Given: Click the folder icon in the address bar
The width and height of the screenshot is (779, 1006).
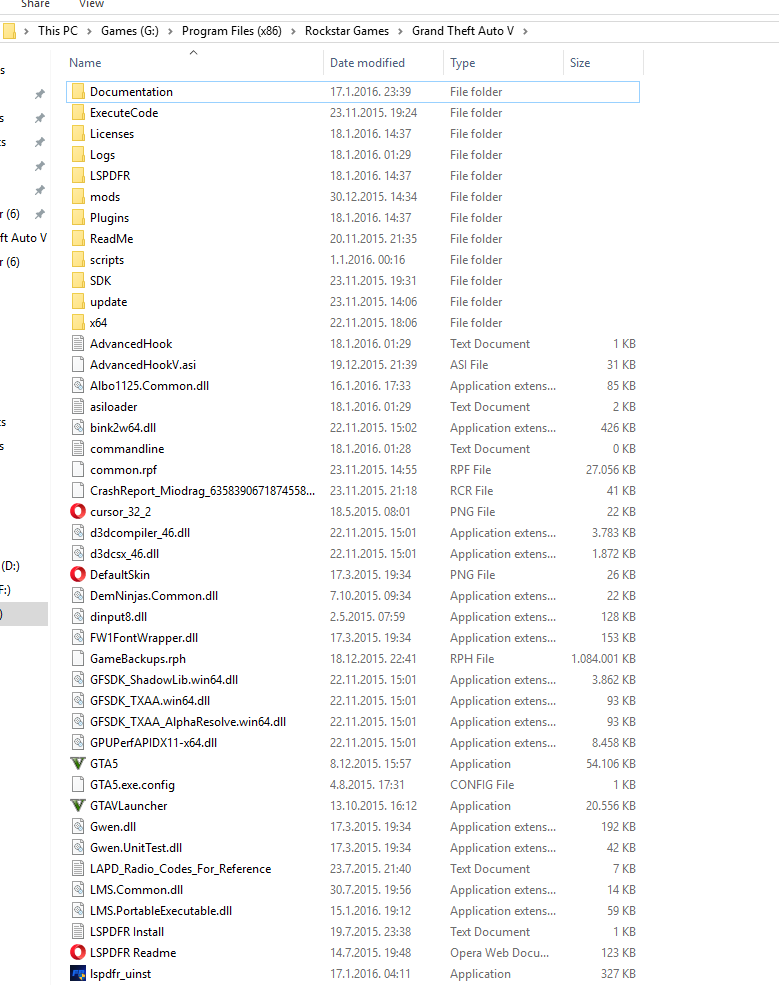Looking at the screenshot, I should coord(9,31).
